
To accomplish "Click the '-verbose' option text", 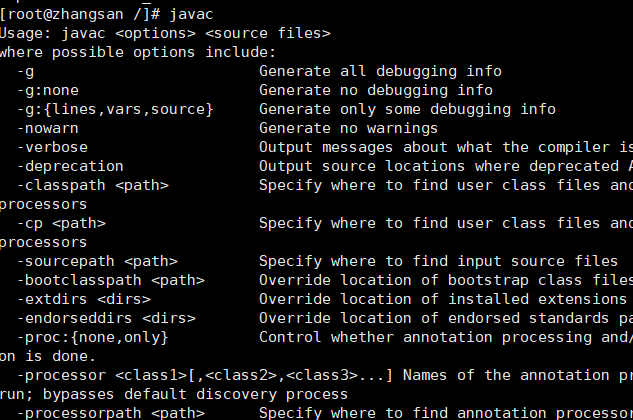I will click(x=53, y=147).
